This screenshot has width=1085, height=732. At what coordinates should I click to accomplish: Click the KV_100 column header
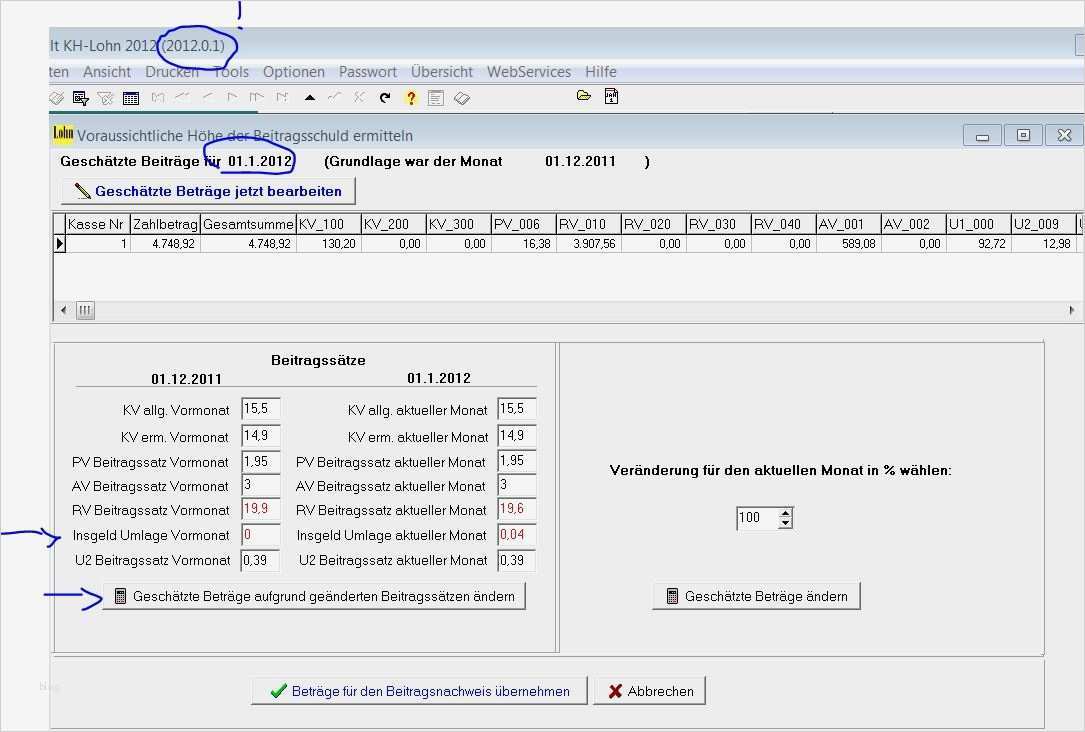click(x=329, y=224)
